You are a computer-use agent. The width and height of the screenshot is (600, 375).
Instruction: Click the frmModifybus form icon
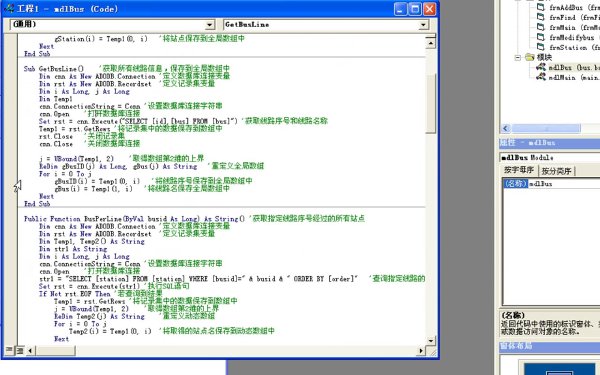click(x=541, y=37)
